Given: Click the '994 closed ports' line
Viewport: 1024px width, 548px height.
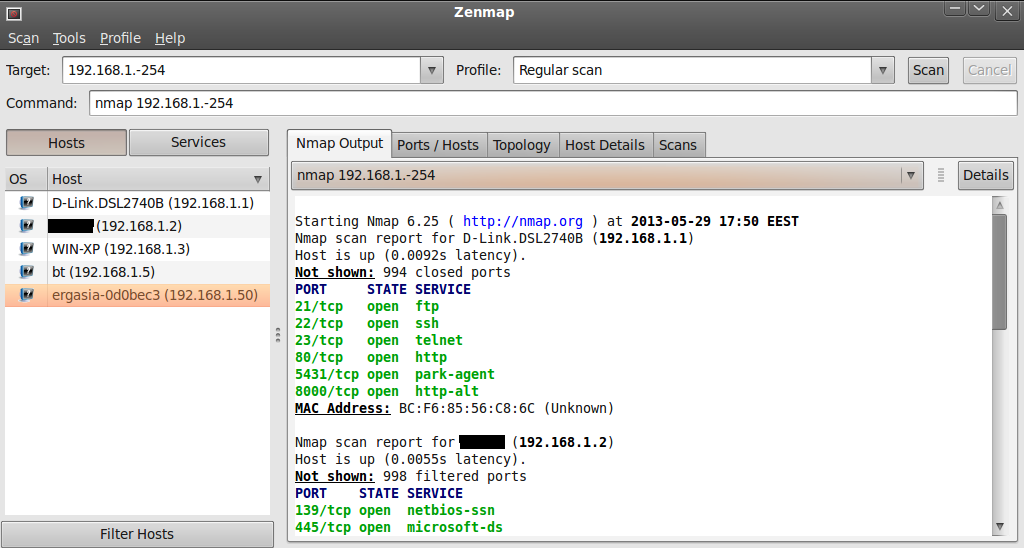Looking at the screenshot, I should 403,272.
